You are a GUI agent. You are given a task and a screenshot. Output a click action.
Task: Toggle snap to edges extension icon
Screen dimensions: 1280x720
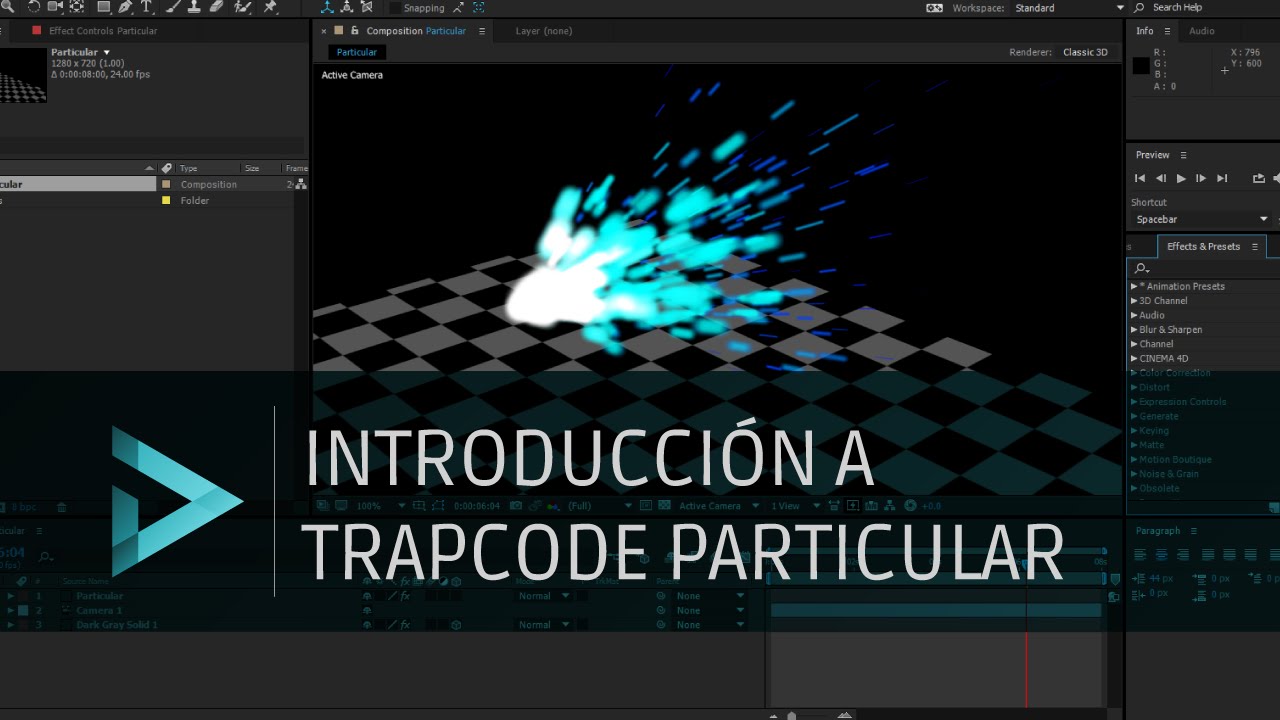tap(458, 7)
